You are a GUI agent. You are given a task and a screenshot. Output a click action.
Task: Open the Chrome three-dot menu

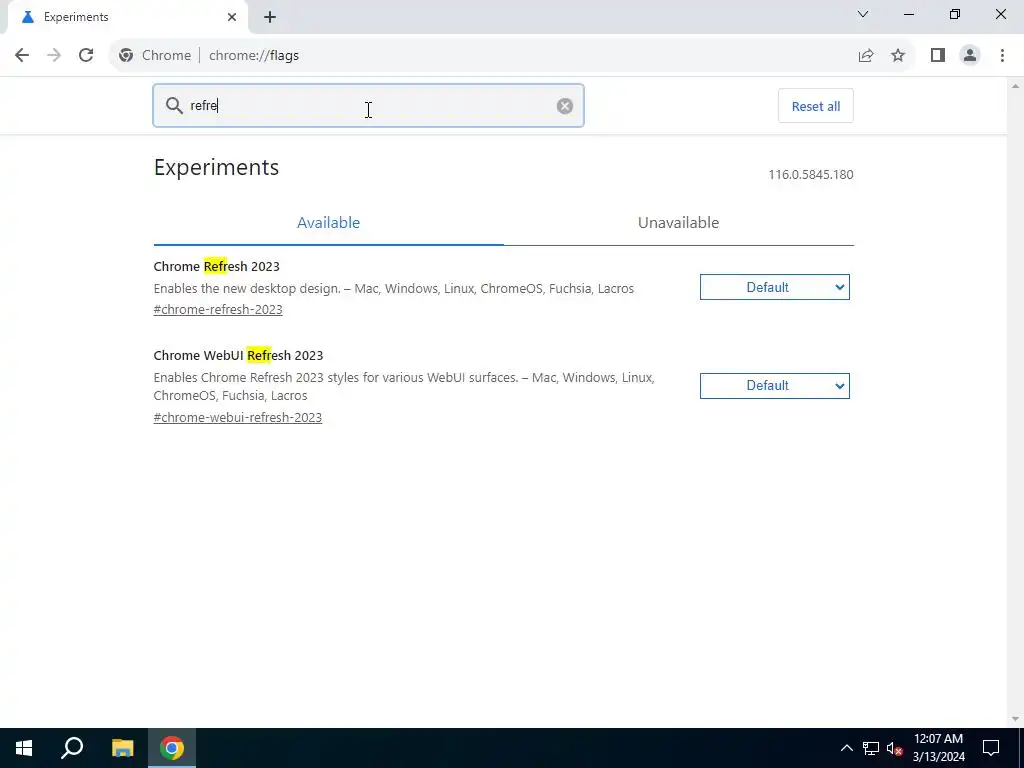click(1002, 56)
